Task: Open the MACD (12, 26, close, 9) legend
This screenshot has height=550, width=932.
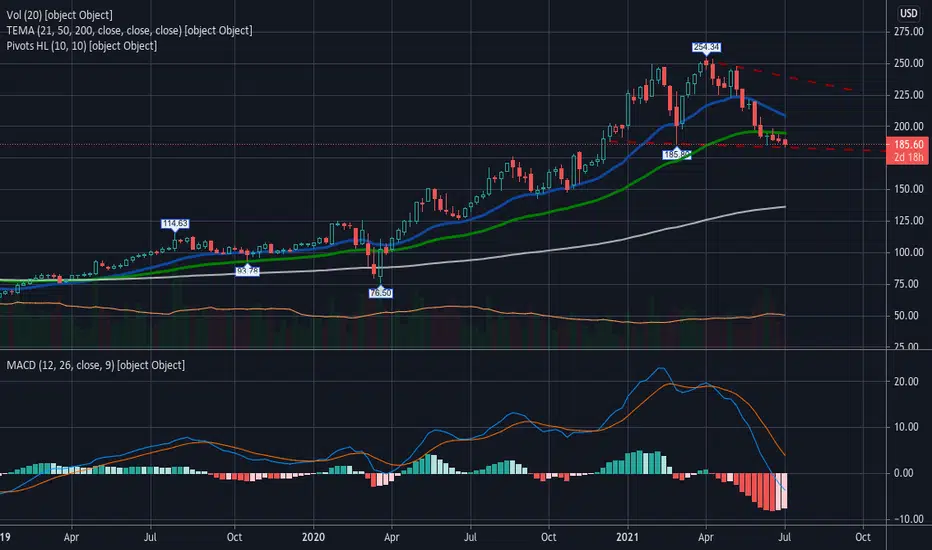Action: coord(96,365)
